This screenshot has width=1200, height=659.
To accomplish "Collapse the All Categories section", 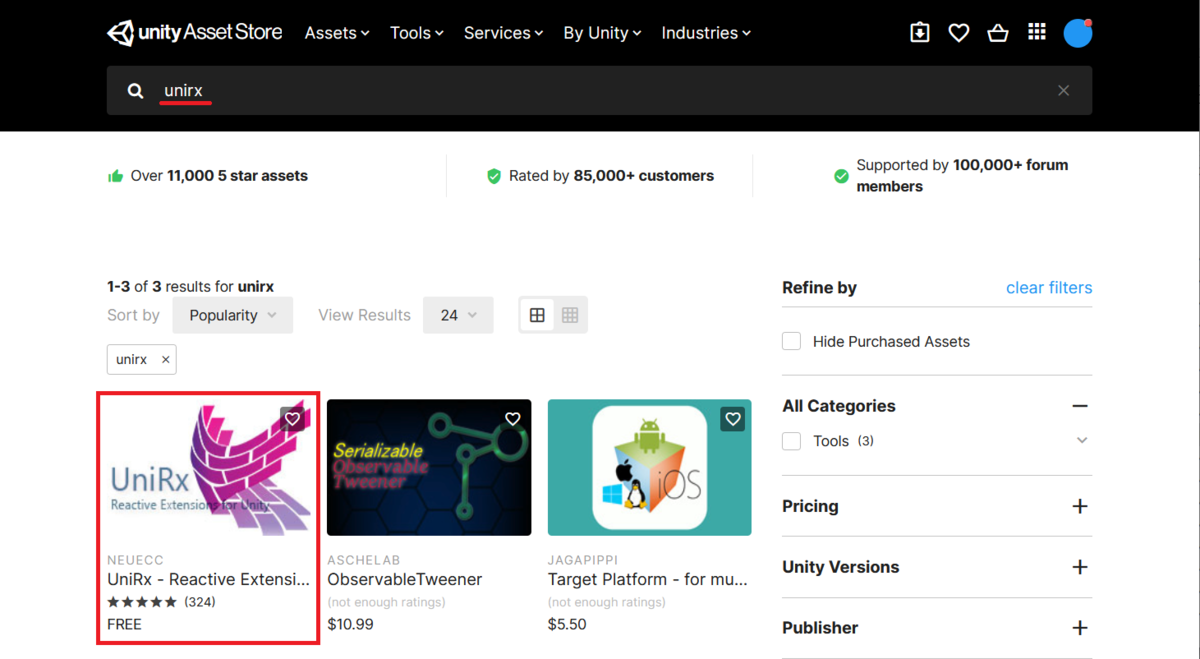I will coord(1080,406).
